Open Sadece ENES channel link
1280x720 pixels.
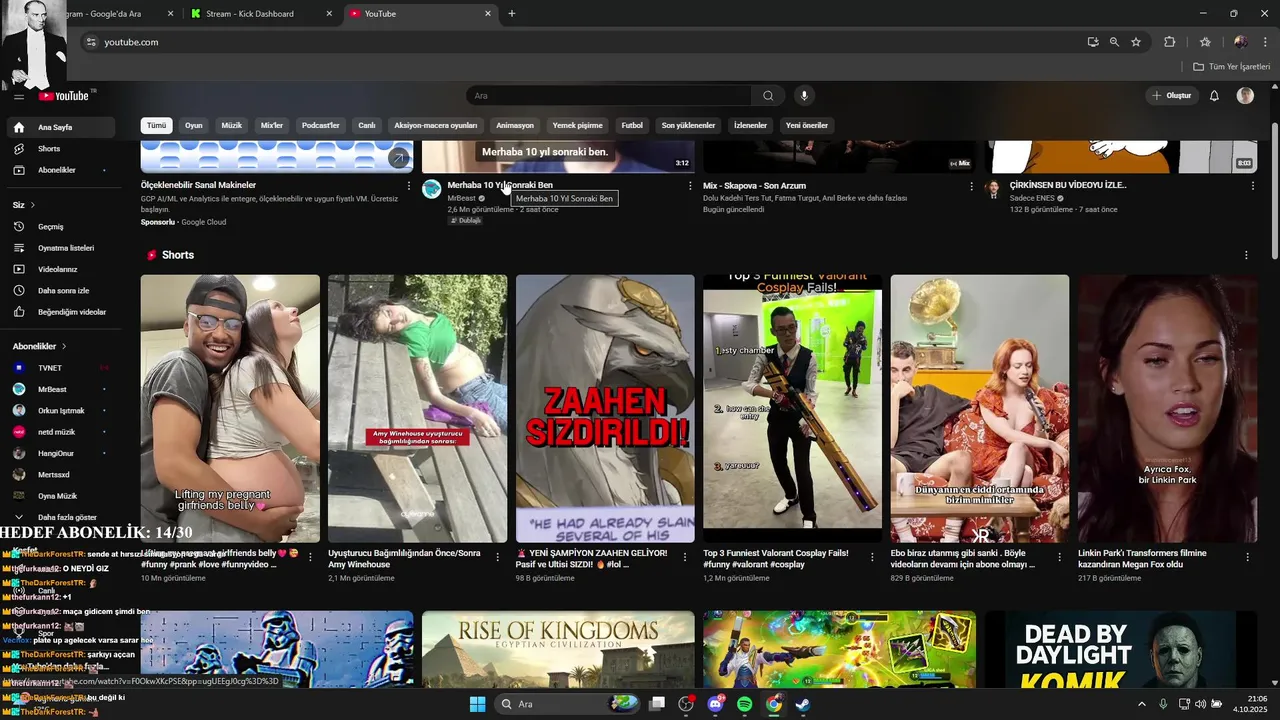pos(1033,198)
